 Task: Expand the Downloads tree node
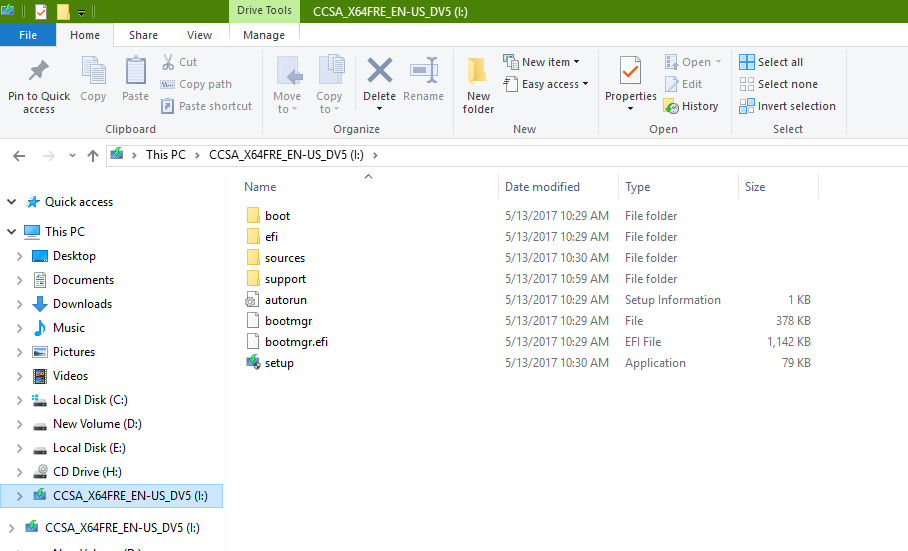(20, 304)
